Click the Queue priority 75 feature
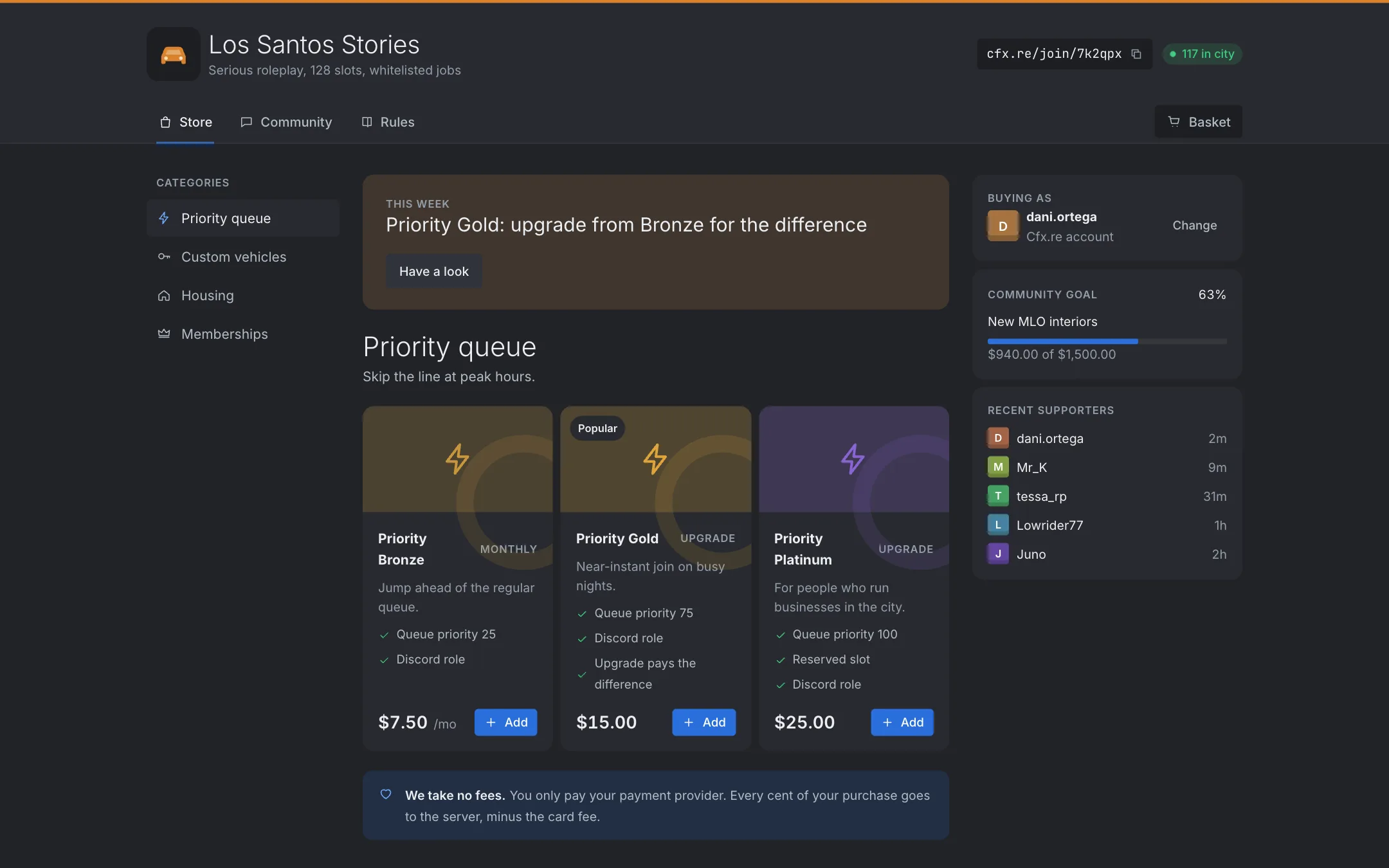The height and width of the screenshot is (868, 1389). pyautogui.click(x=644, y=613)
